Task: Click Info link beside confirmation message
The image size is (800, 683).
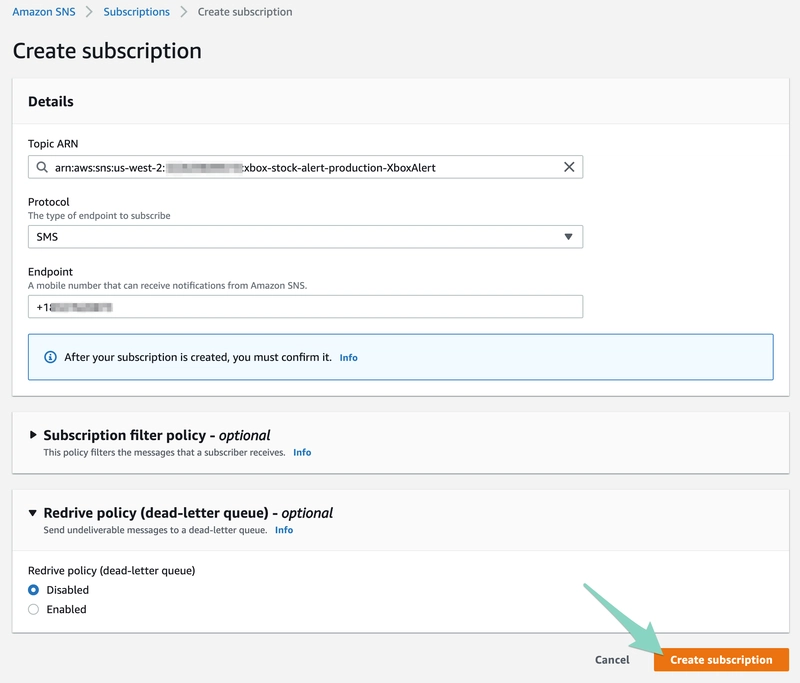Action: click(x=348, y=357)
